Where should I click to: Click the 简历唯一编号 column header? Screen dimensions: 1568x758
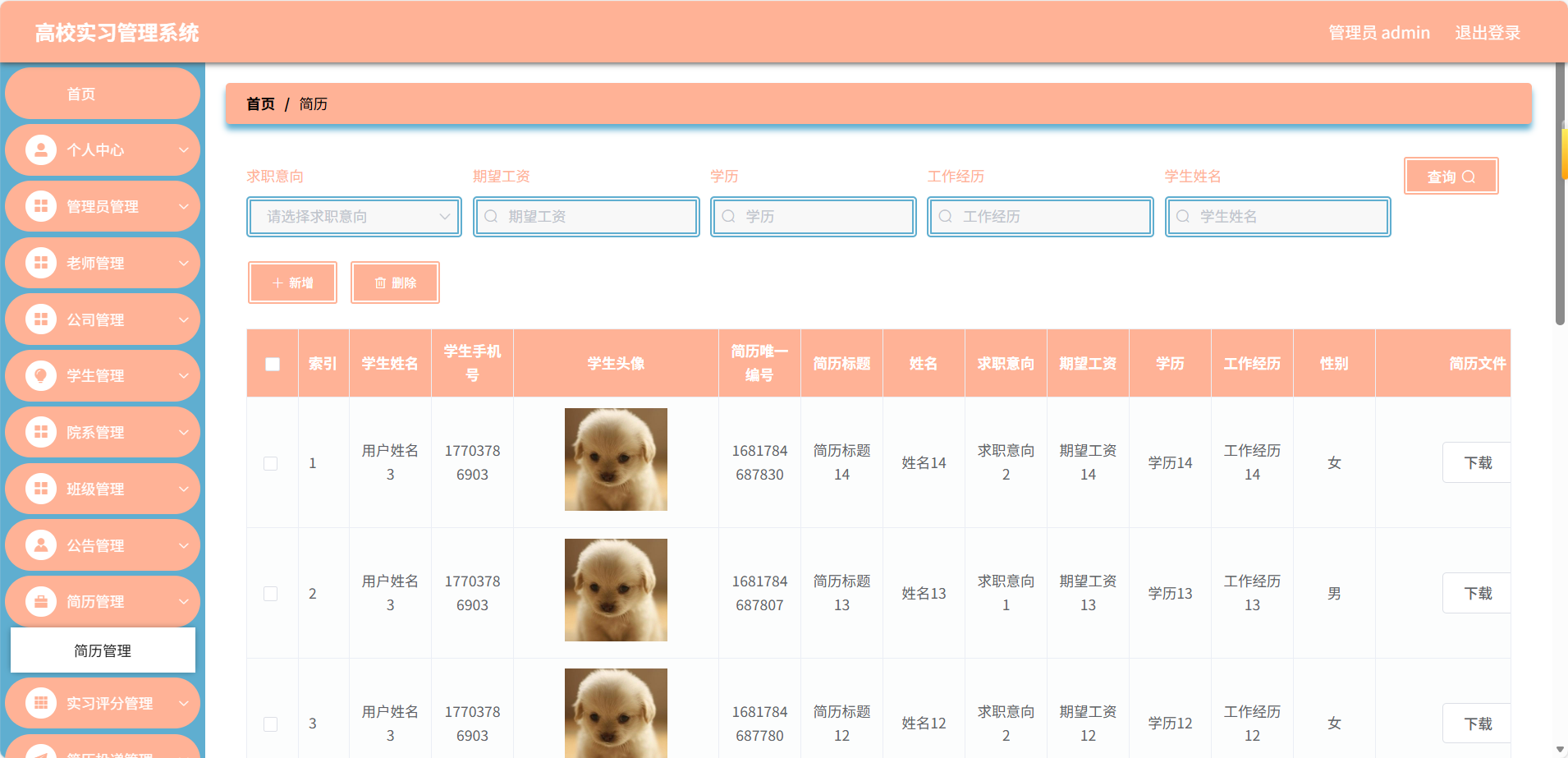pos(759,364)
